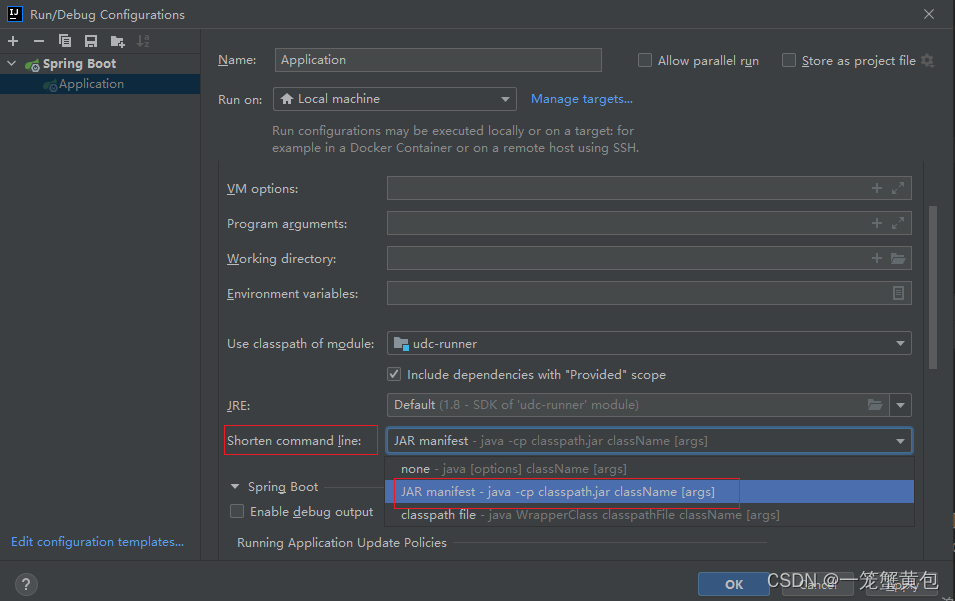Viewport: 955px width, 601px height.
Task: Insert macro via plus icon in VM options
Action: coord(876,188)
